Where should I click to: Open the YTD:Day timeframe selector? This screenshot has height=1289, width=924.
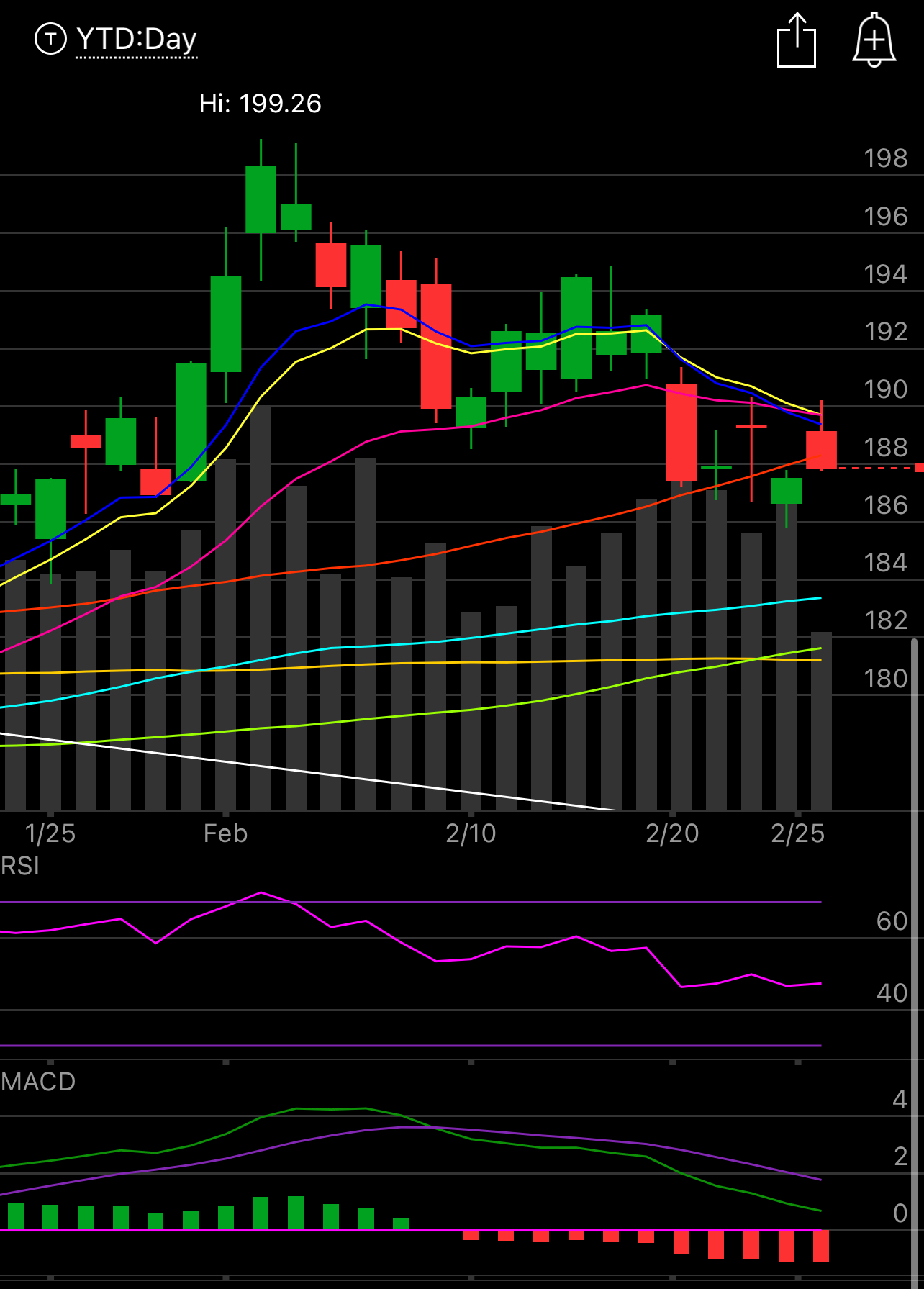pos(137,40)
